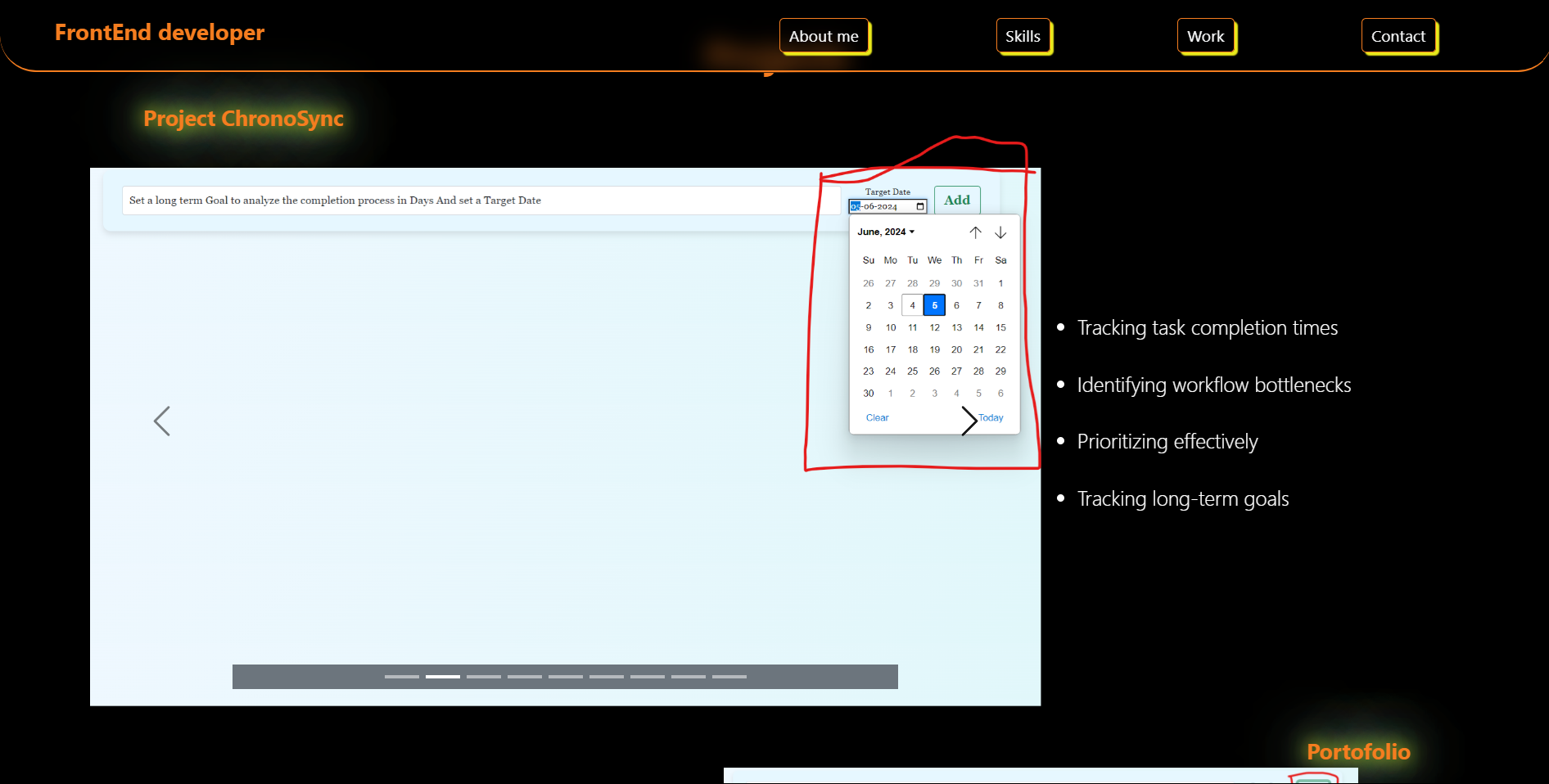Jump to the Work section

1206,36
